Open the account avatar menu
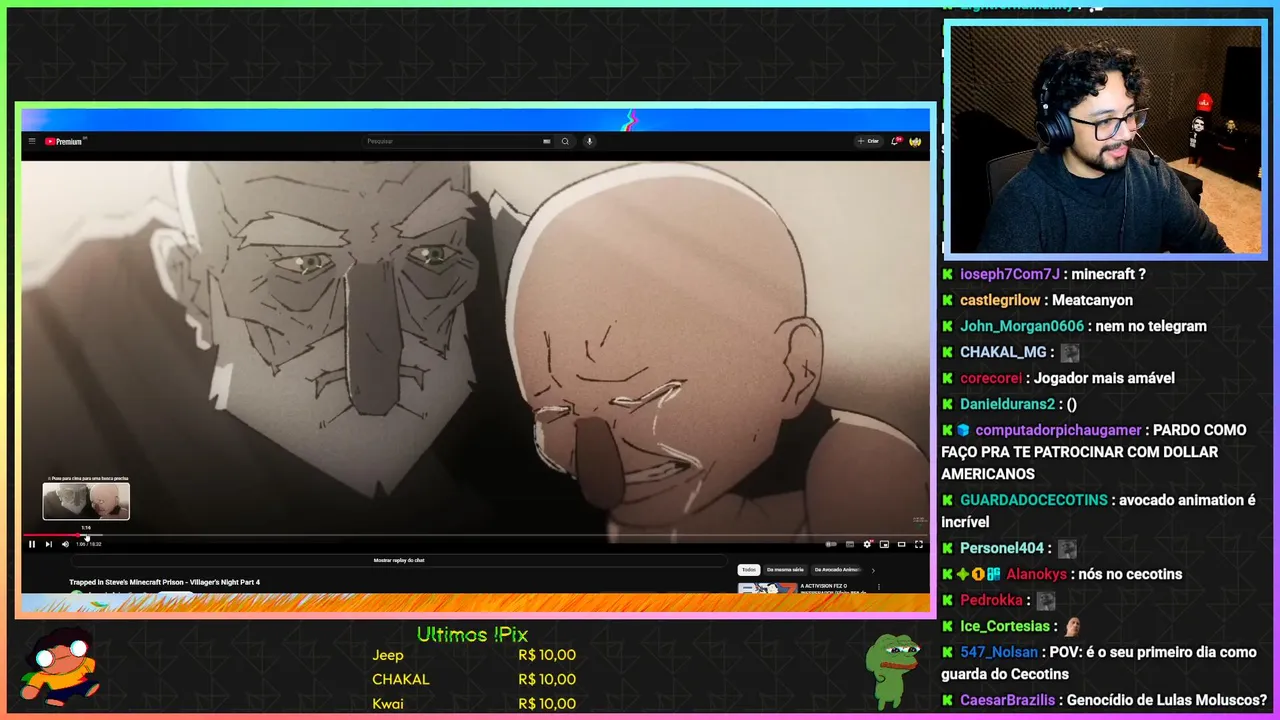1280x720 pixels. (915, 142)
